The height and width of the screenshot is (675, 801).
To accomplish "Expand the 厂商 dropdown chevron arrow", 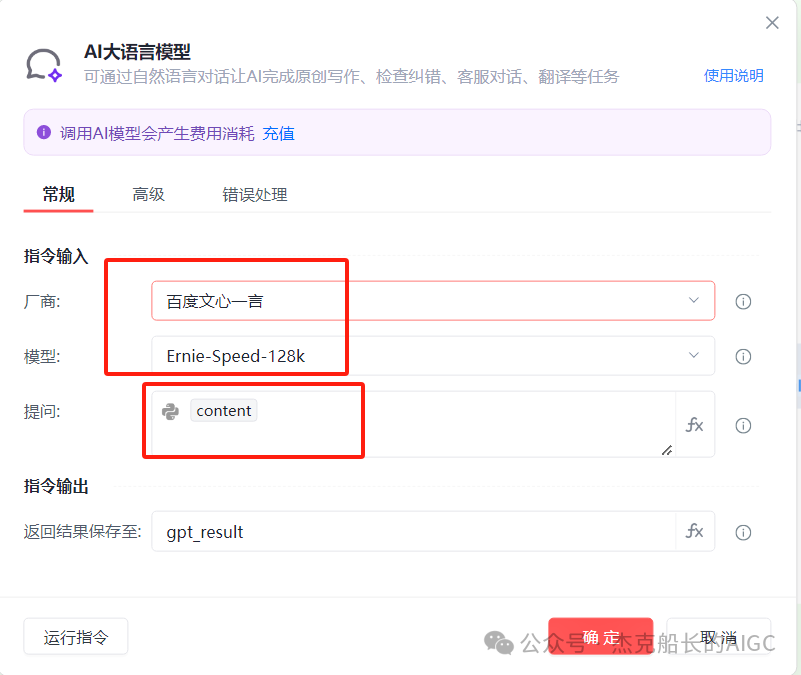I will [693, 300].
